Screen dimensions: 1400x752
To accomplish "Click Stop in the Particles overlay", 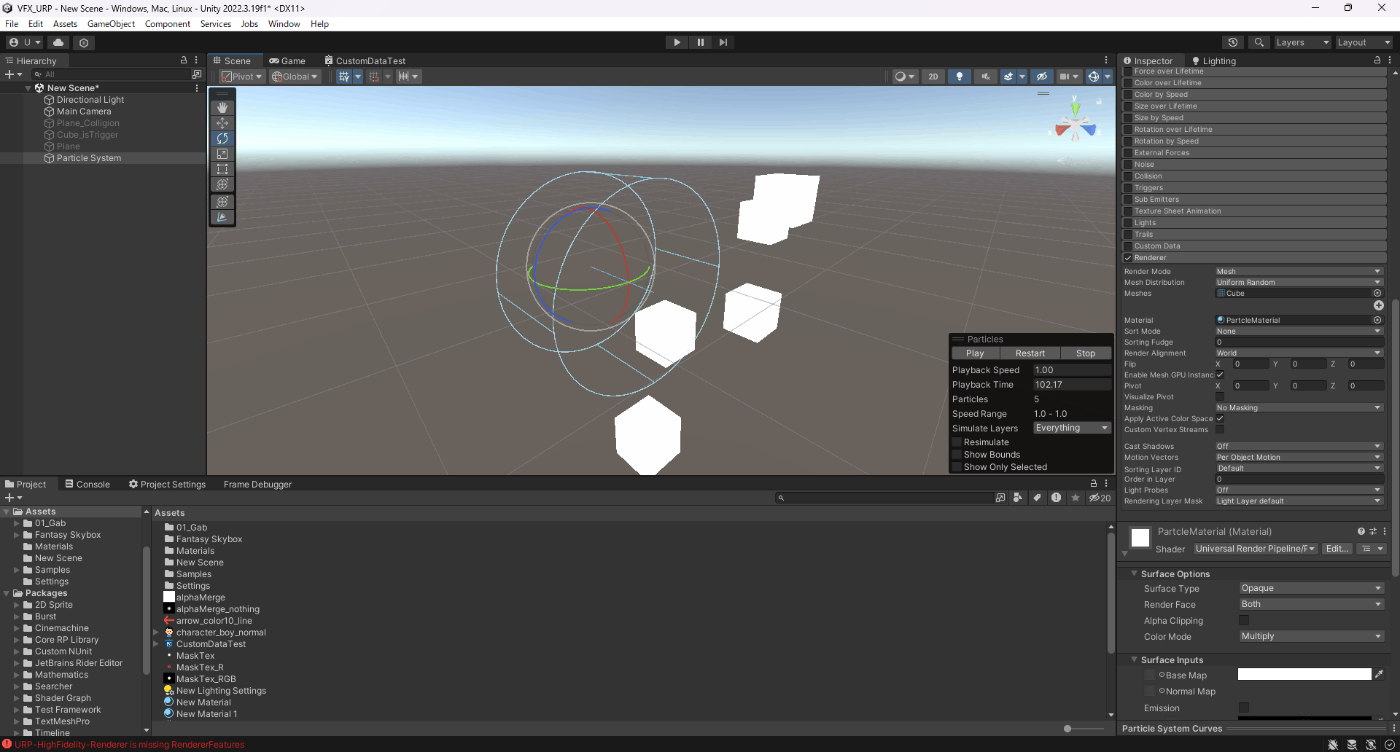I will click(1085, 353).
